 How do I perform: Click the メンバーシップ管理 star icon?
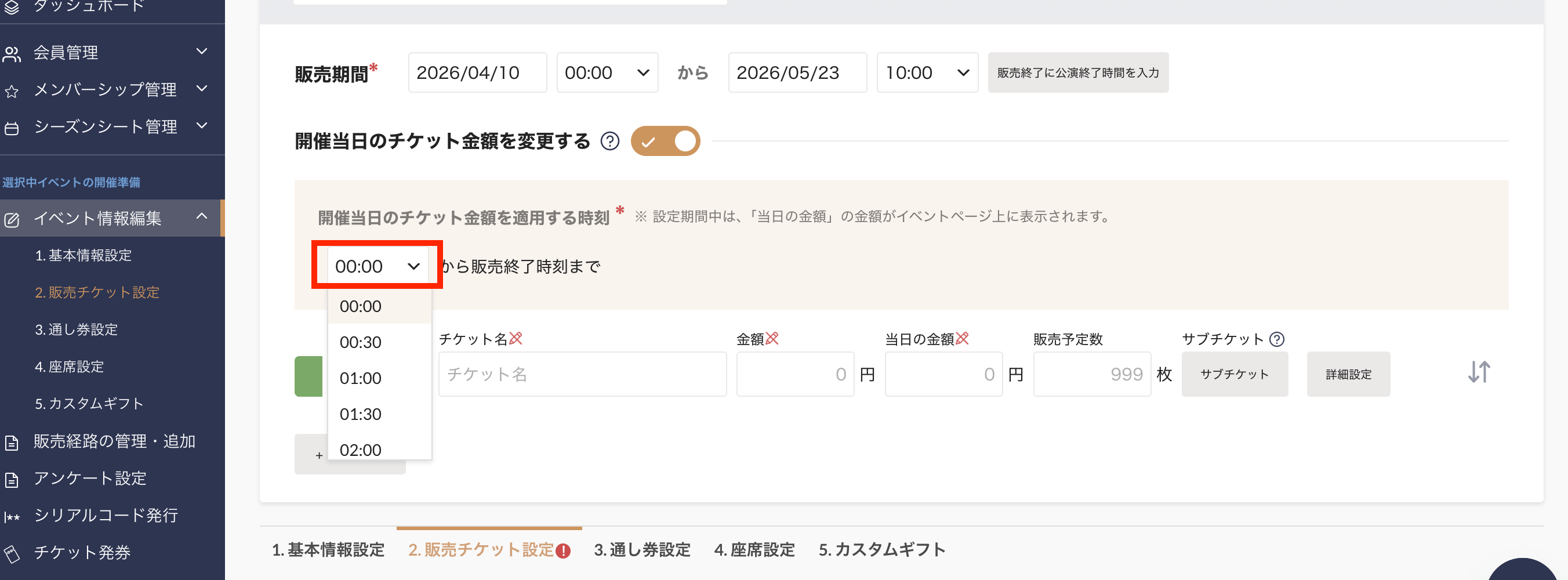(12, 91)
